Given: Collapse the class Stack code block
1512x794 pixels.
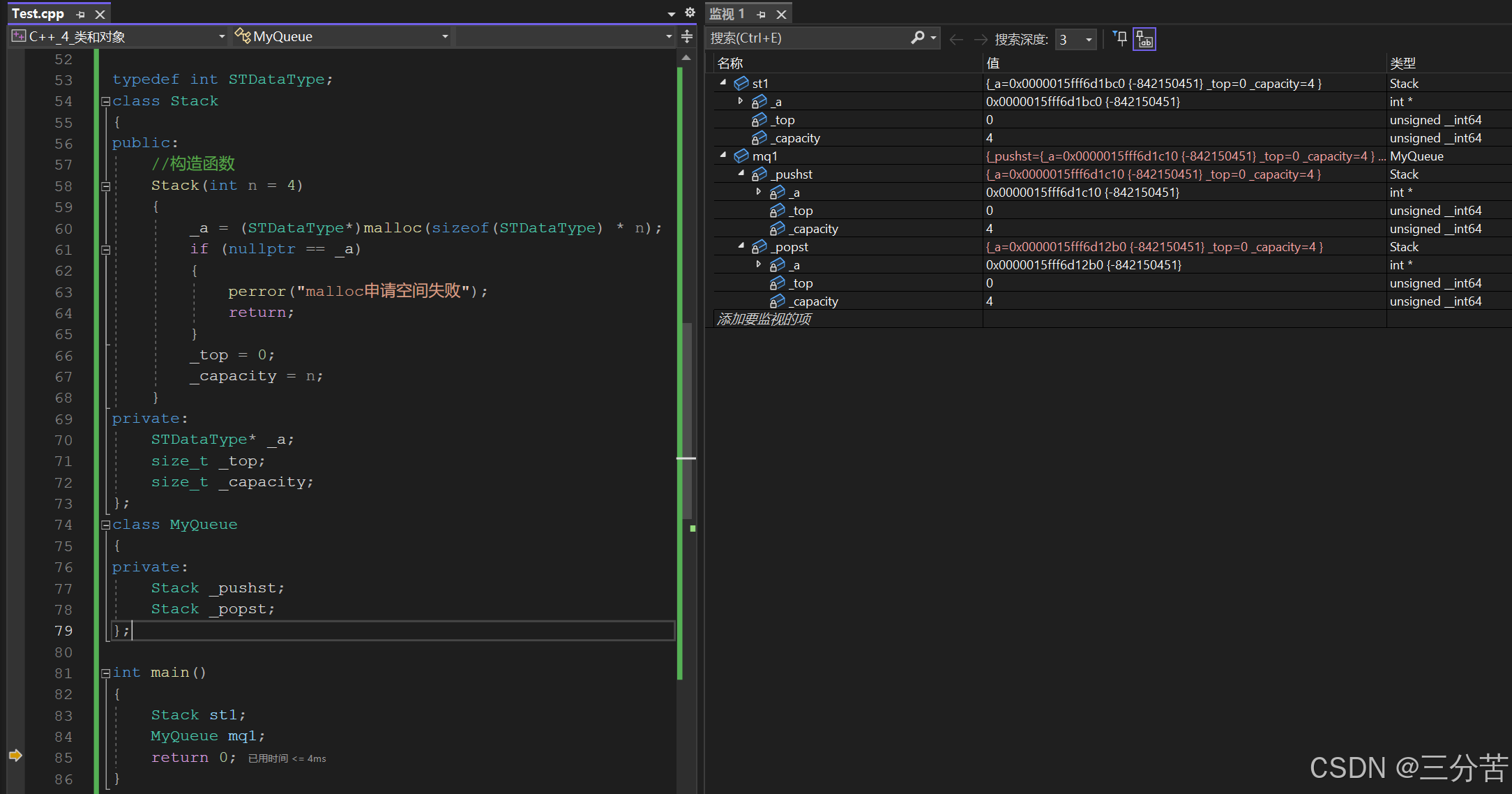Looking at the screenshot, I should point(106,101).
